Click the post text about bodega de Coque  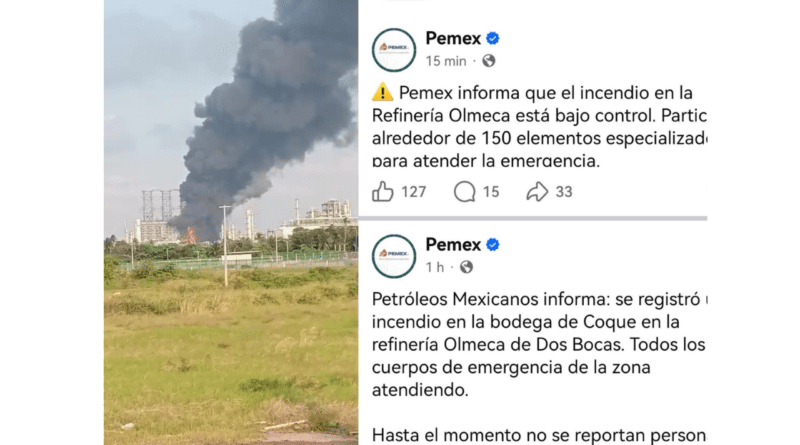click(539, 344)
